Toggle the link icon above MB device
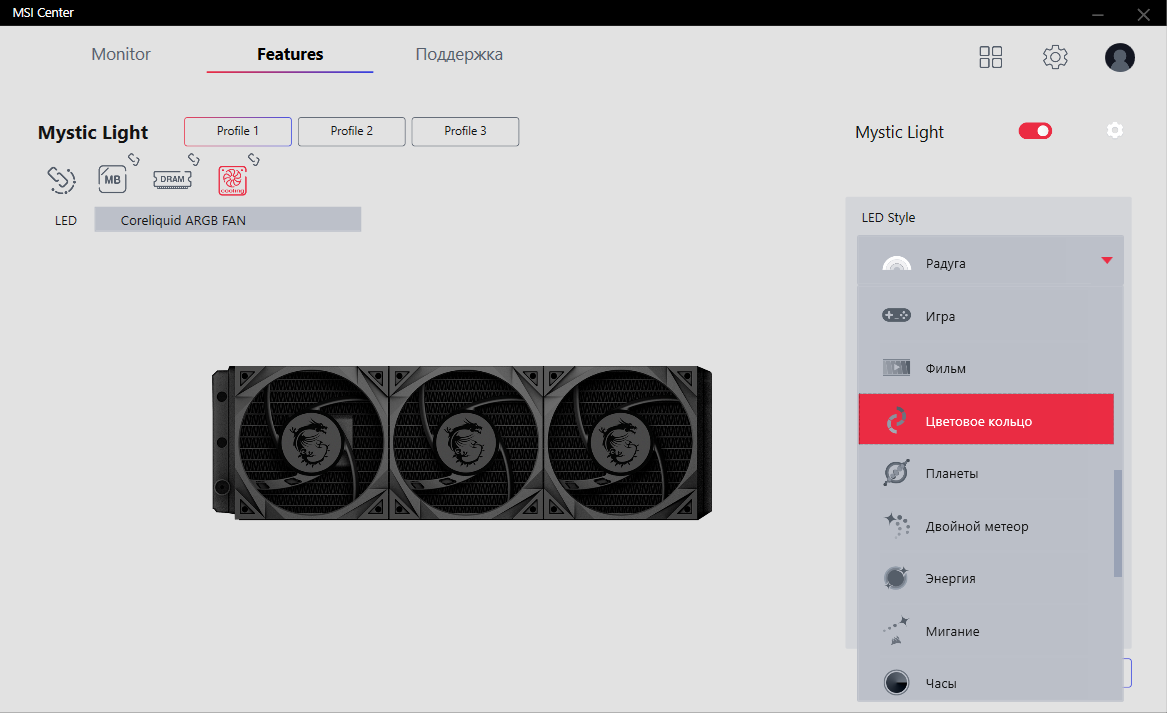This screenshot has width=1167, height=713. [133, 159]
